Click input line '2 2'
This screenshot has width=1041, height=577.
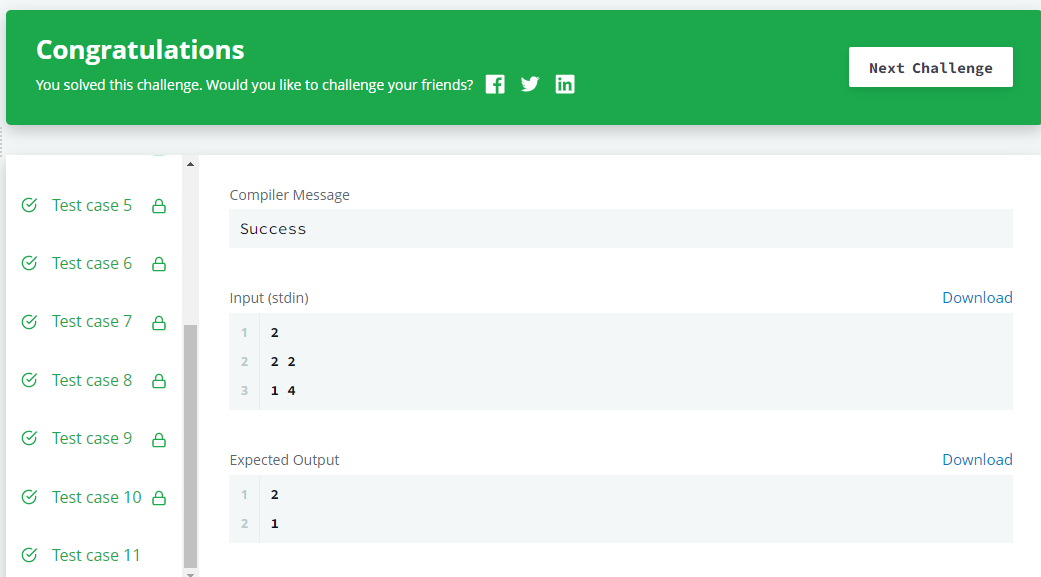click(283, 362)
